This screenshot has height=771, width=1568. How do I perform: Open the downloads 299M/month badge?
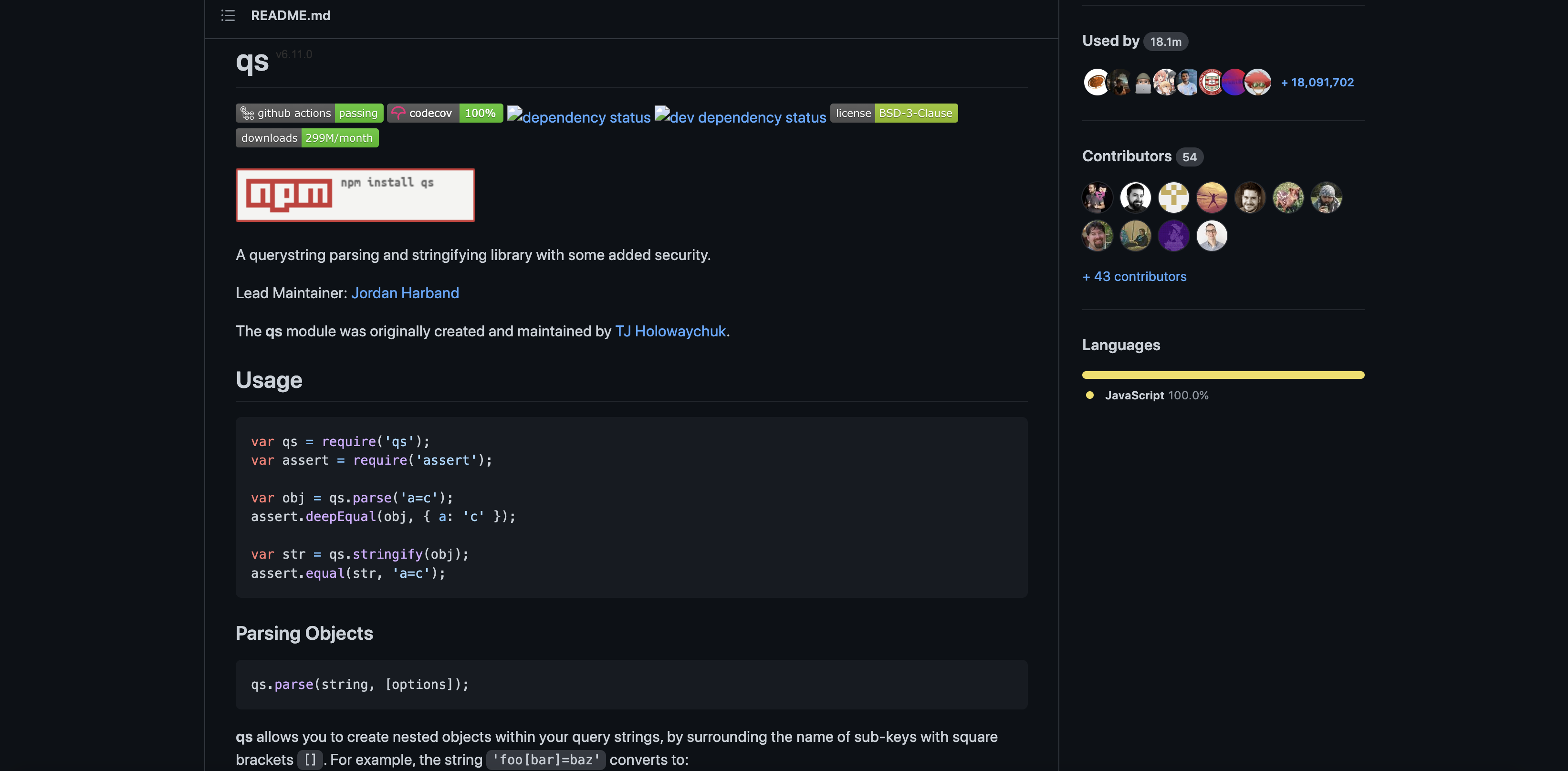click(x=307, y=137)
